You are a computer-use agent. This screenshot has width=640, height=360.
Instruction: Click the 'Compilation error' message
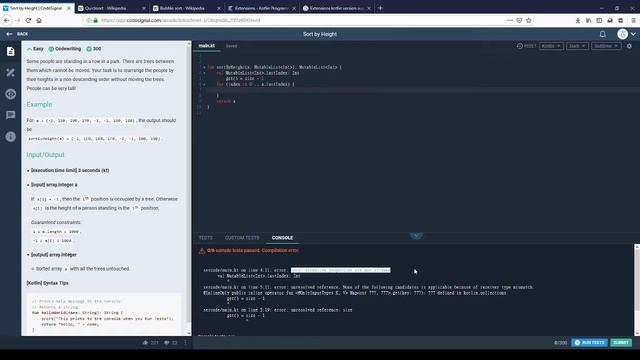tap(280, 250)
